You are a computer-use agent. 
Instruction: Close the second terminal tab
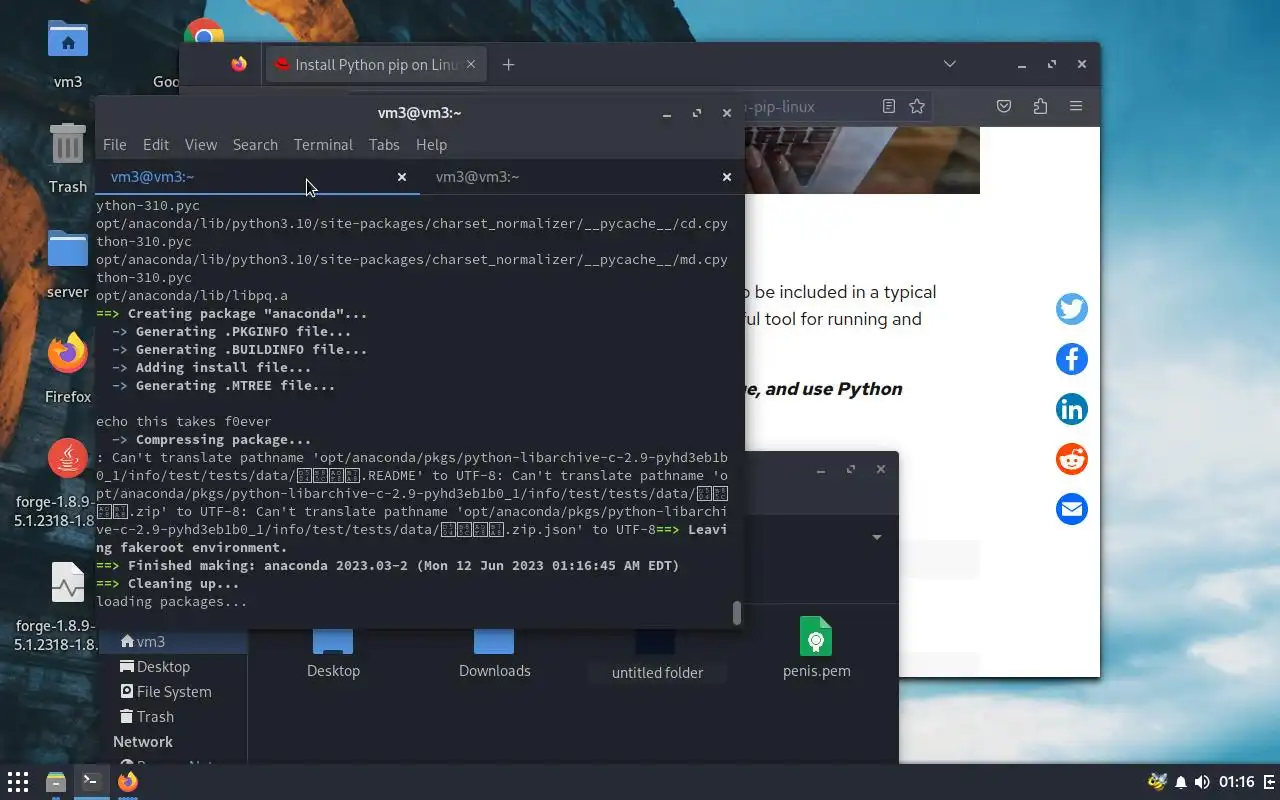click(727, 177)
